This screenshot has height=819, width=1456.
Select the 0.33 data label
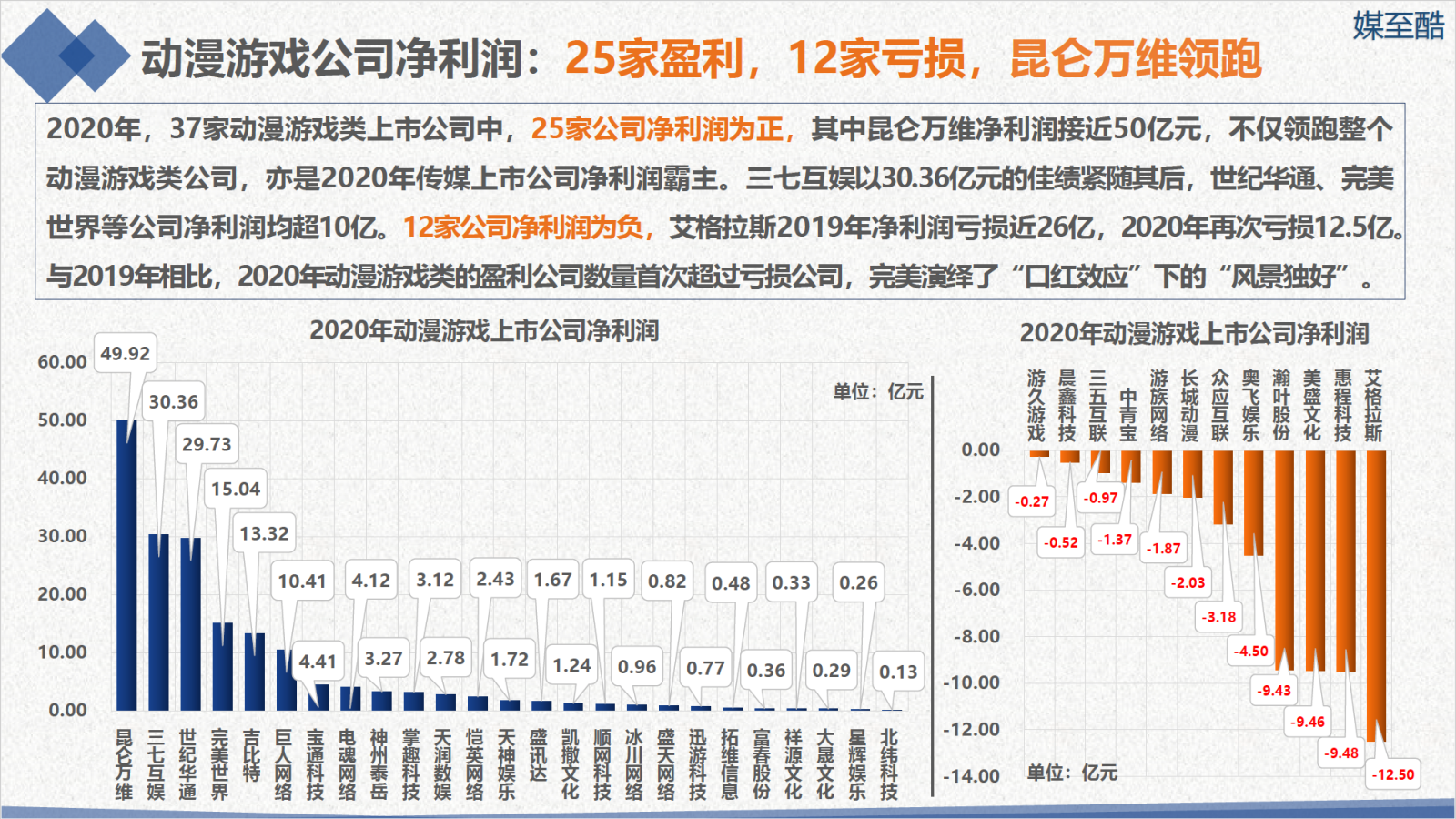[x=791, y=581]
